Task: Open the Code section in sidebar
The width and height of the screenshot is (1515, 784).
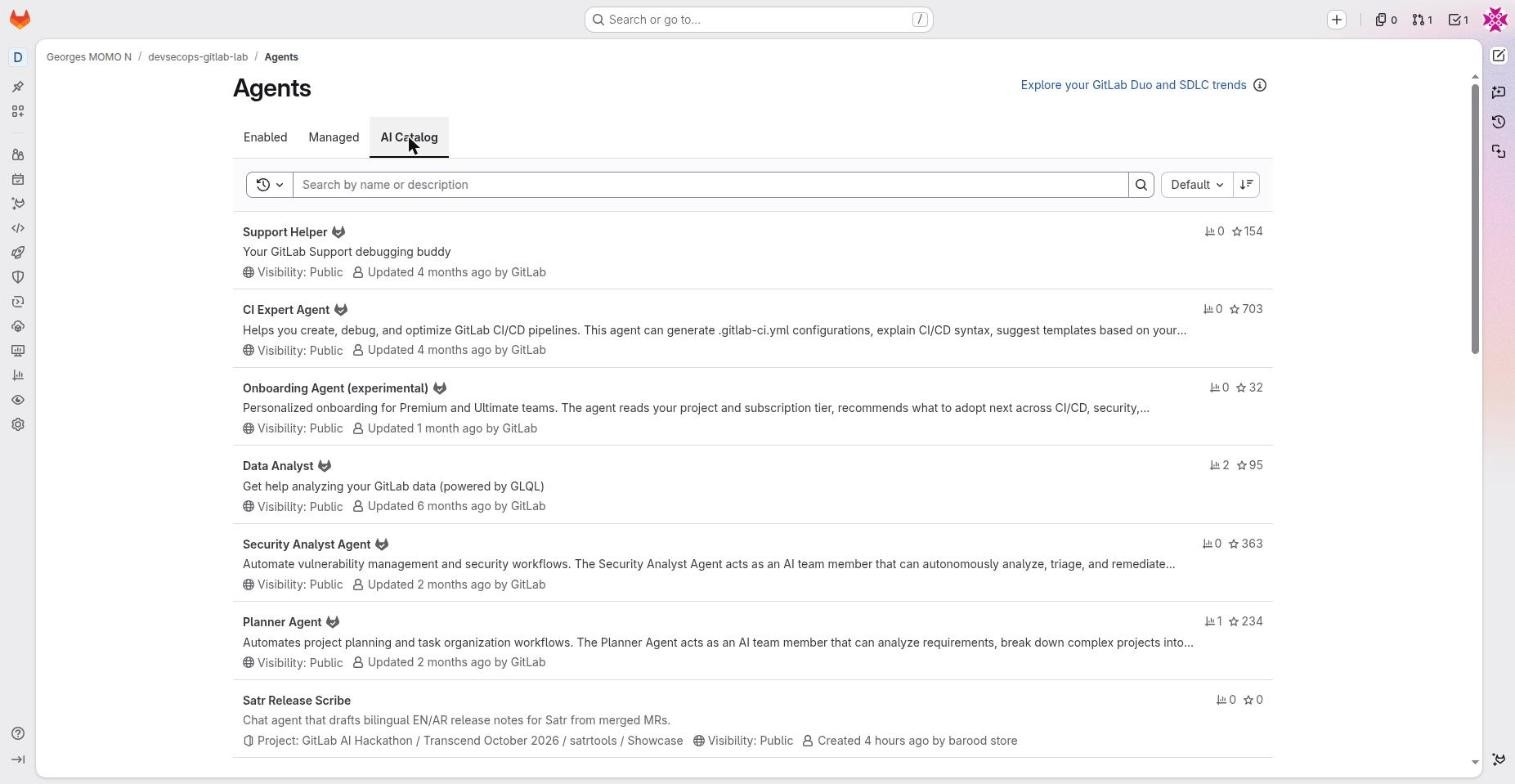Action: [x=18, y=228]
